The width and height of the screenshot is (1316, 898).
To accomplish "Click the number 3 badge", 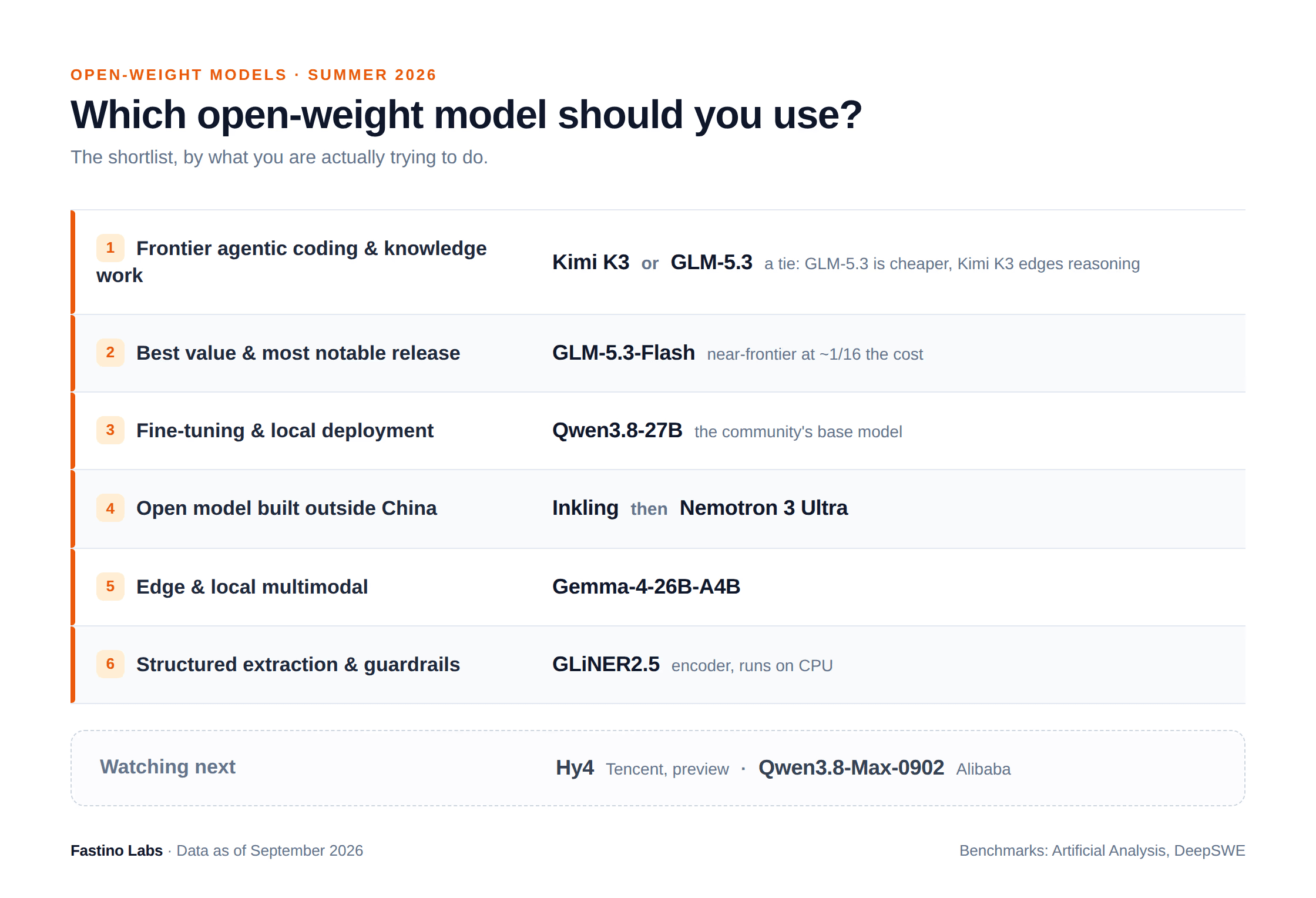I will (110, 430).
